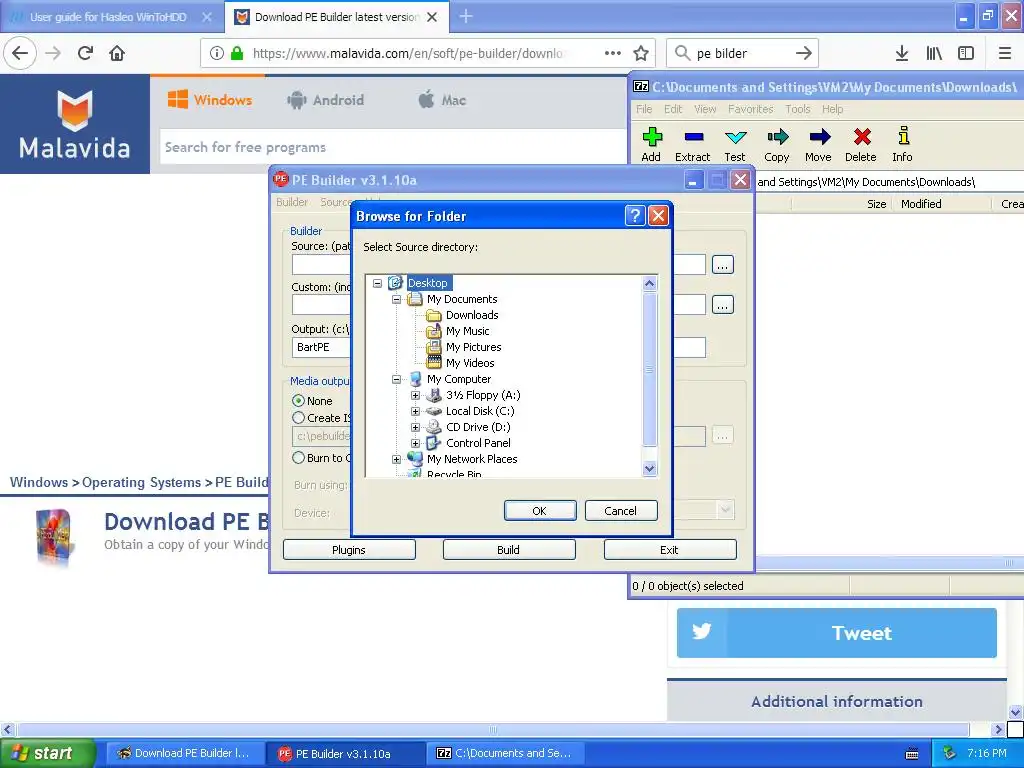1024x768 pixels.
Task: Go back with Firefox back arrow
Action: tap(20, 53)
